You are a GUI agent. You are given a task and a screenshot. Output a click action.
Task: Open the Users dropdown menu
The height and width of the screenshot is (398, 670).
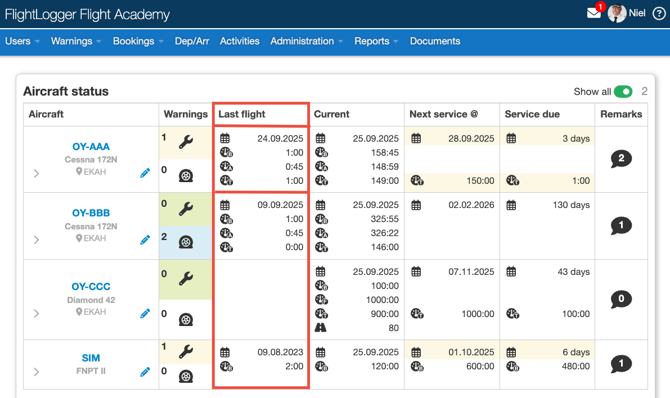(x=22, y=41)
